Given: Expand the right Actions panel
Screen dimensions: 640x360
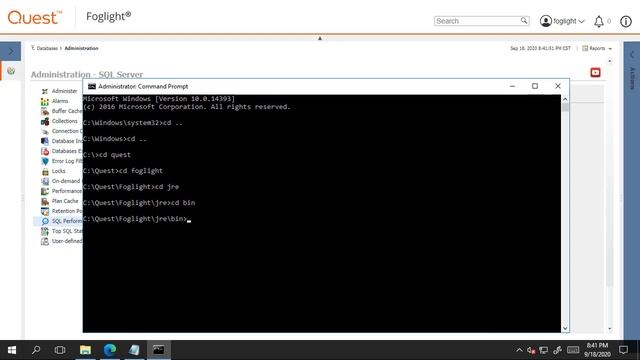Looking at the screenshot, I should click(x=632, y=55).
